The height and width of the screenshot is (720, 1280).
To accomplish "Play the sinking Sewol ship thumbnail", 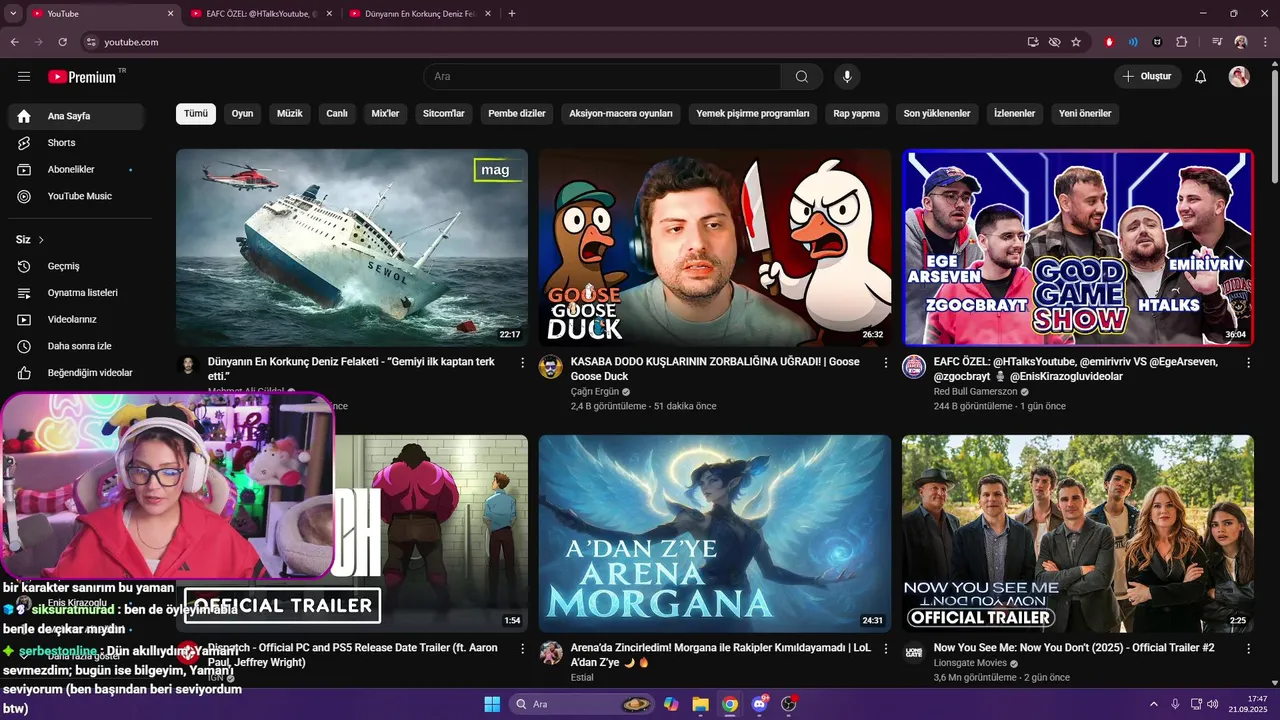I will click(x=352, y=248).
